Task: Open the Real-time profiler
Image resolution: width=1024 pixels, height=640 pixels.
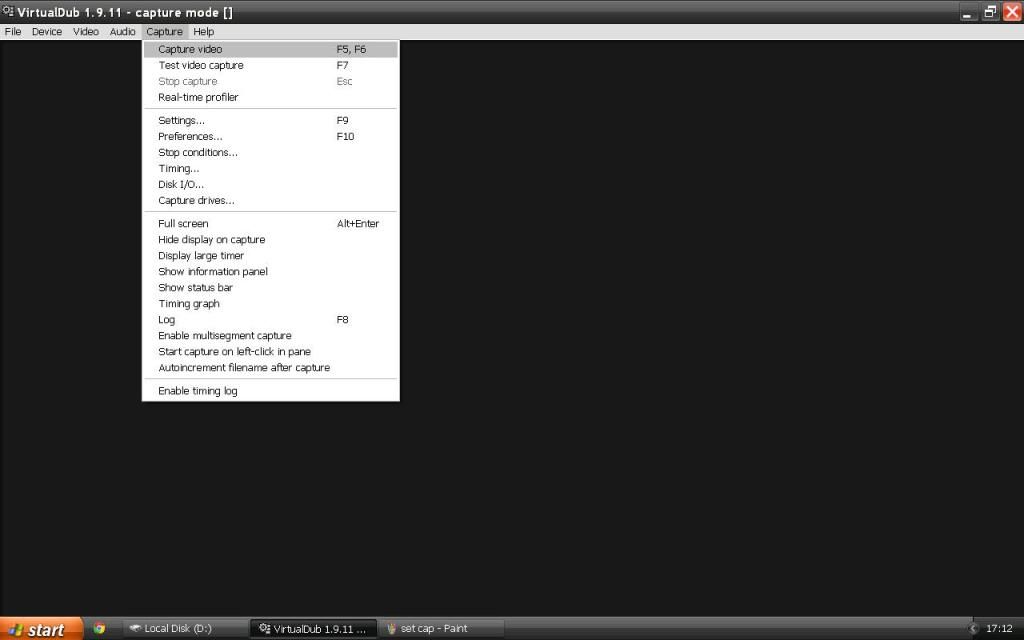Action: [x=198, y=97]
